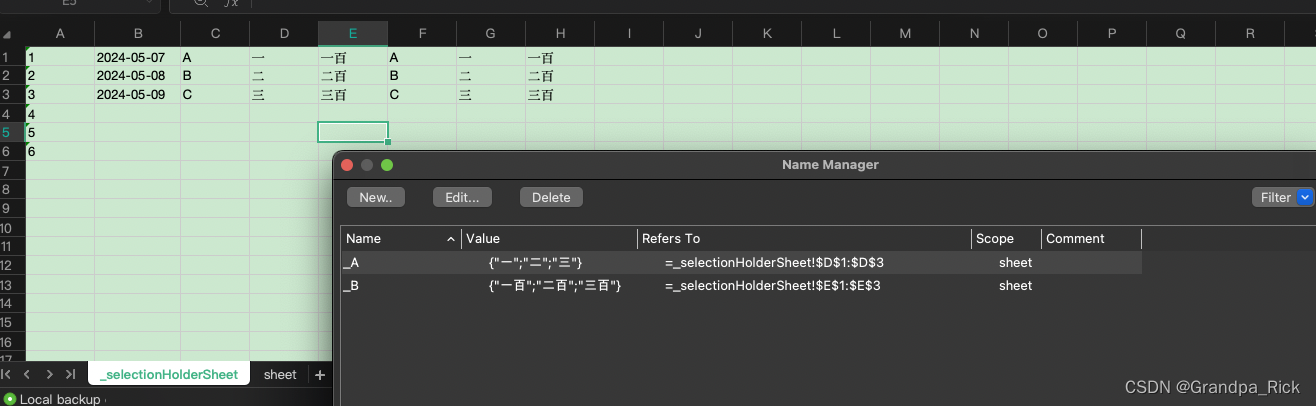Click the Scope column header
1316x406 pixels.
[1006, 239]
